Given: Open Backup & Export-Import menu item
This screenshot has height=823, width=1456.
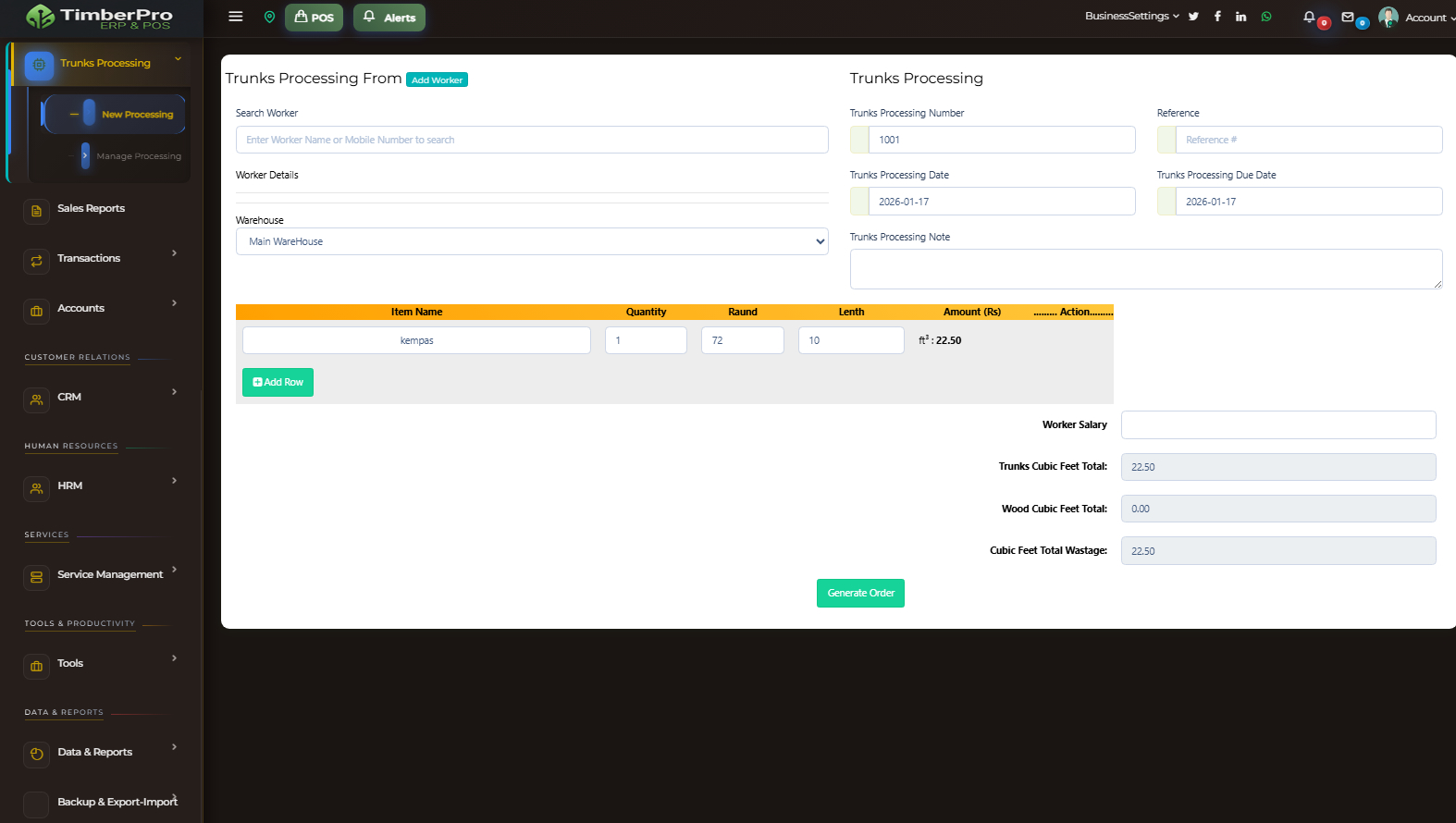Looking at the screenshot, I should pyautogui.click(x=117, y=802).
